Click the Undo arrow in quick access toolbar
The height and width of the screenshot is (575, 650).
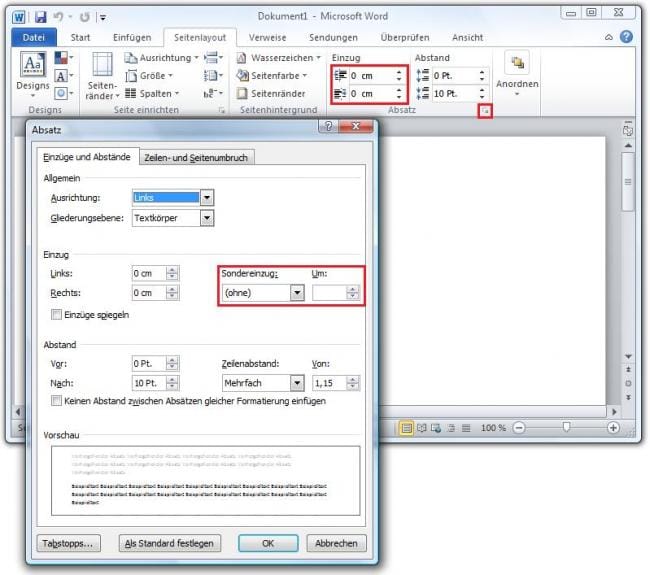[x=58, y=17]
